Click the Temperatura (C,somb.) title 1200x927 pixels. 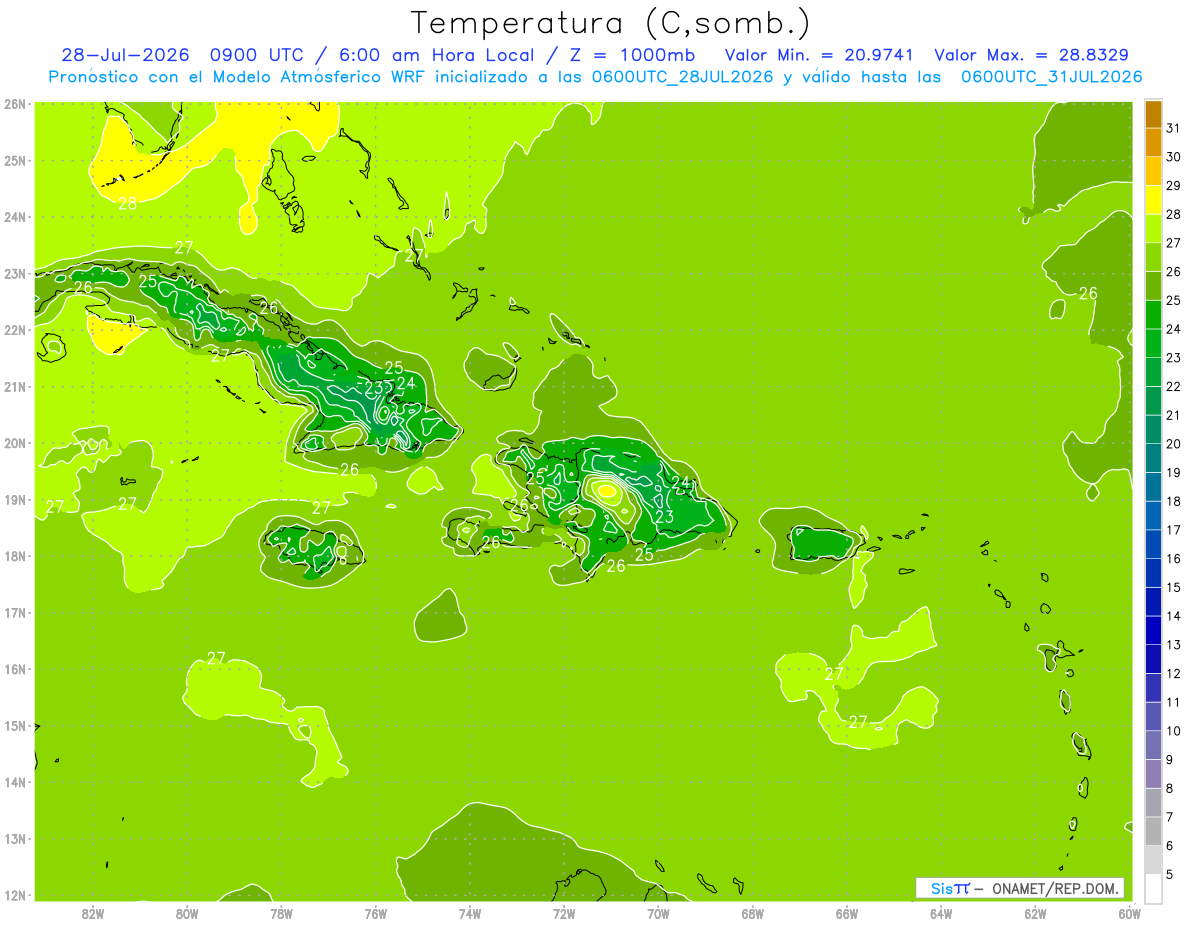click(x=610, y=23)
